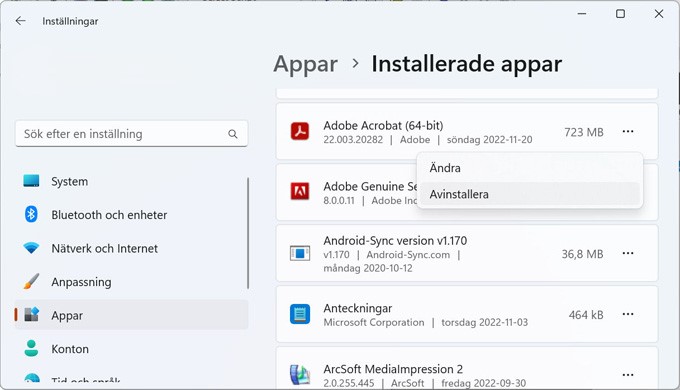This screenshot has width=680, height=390.
Task: Click the 464 kB size value
Action: tap(586, 315)
